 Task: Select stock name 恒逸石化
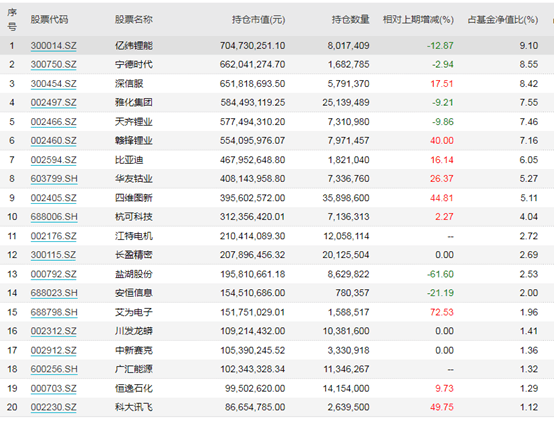coord(134,389)
